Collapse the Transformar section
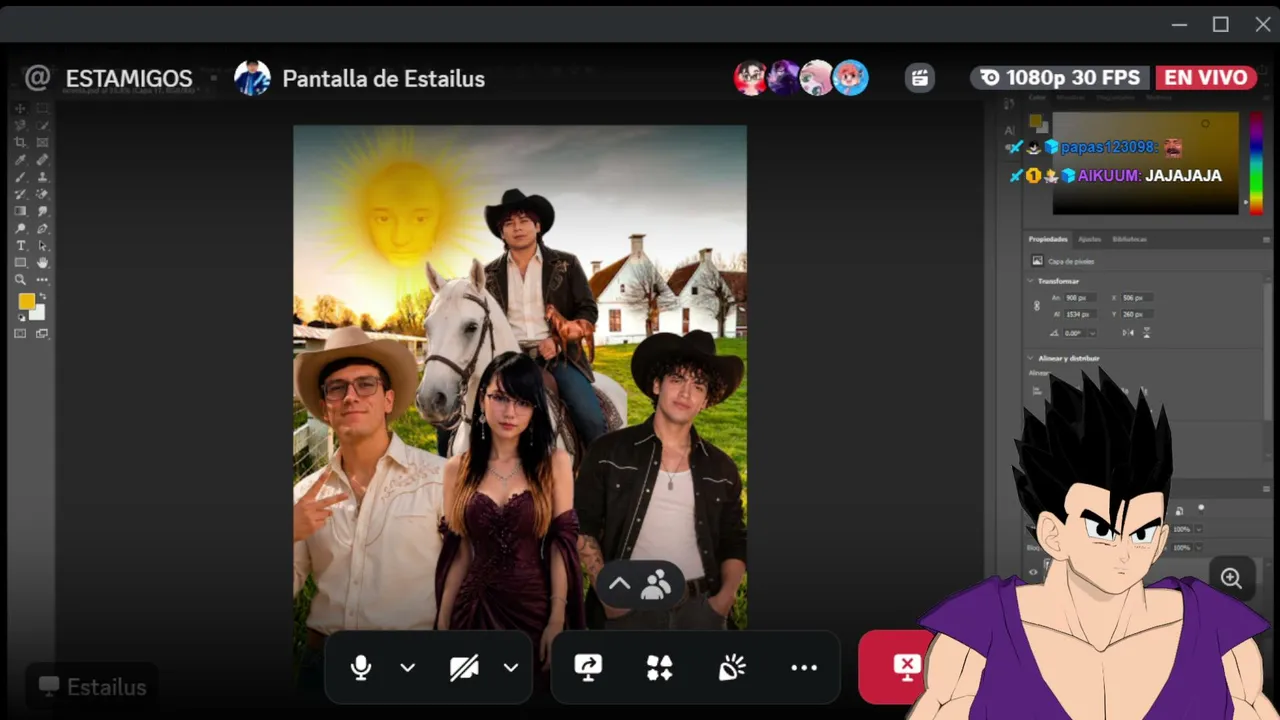 [1031, 281]
